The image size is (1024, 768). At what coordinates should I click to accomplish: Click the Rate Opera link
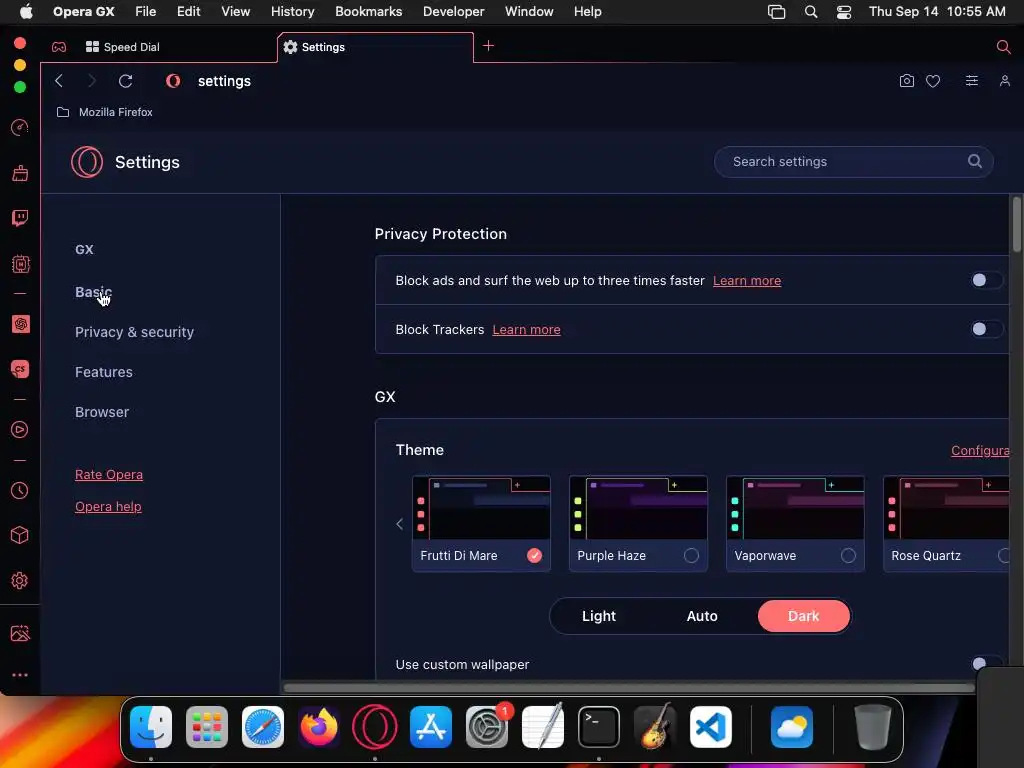tap(109, 475)
